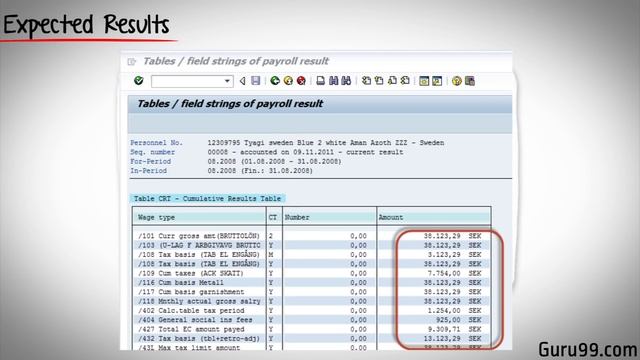The height and width of the screenshot is (360, 640).
Task: Click the amount '925,00' cell
Action: tap(448, 320)
